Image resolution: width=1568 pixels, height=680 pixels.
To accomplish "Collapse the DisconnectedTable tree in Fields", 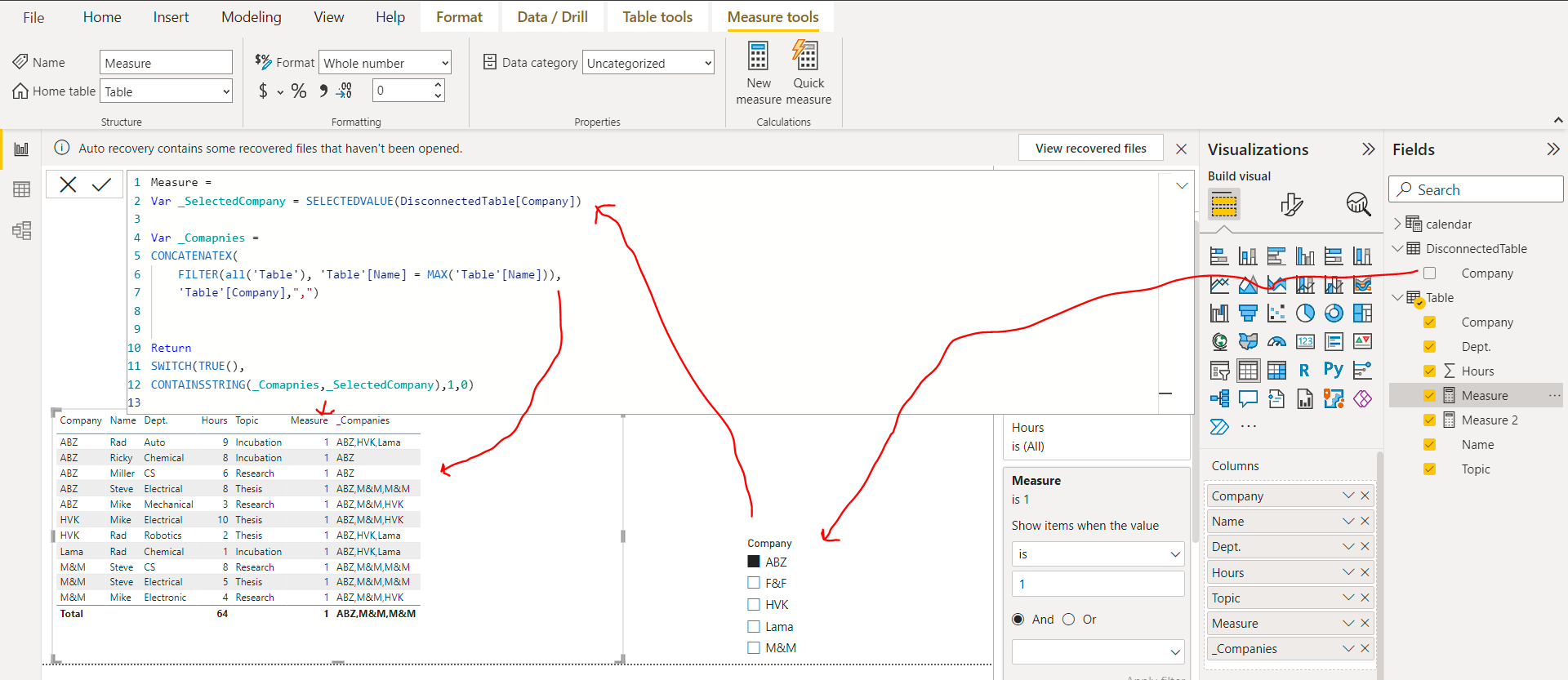I will click(1397, 248).
